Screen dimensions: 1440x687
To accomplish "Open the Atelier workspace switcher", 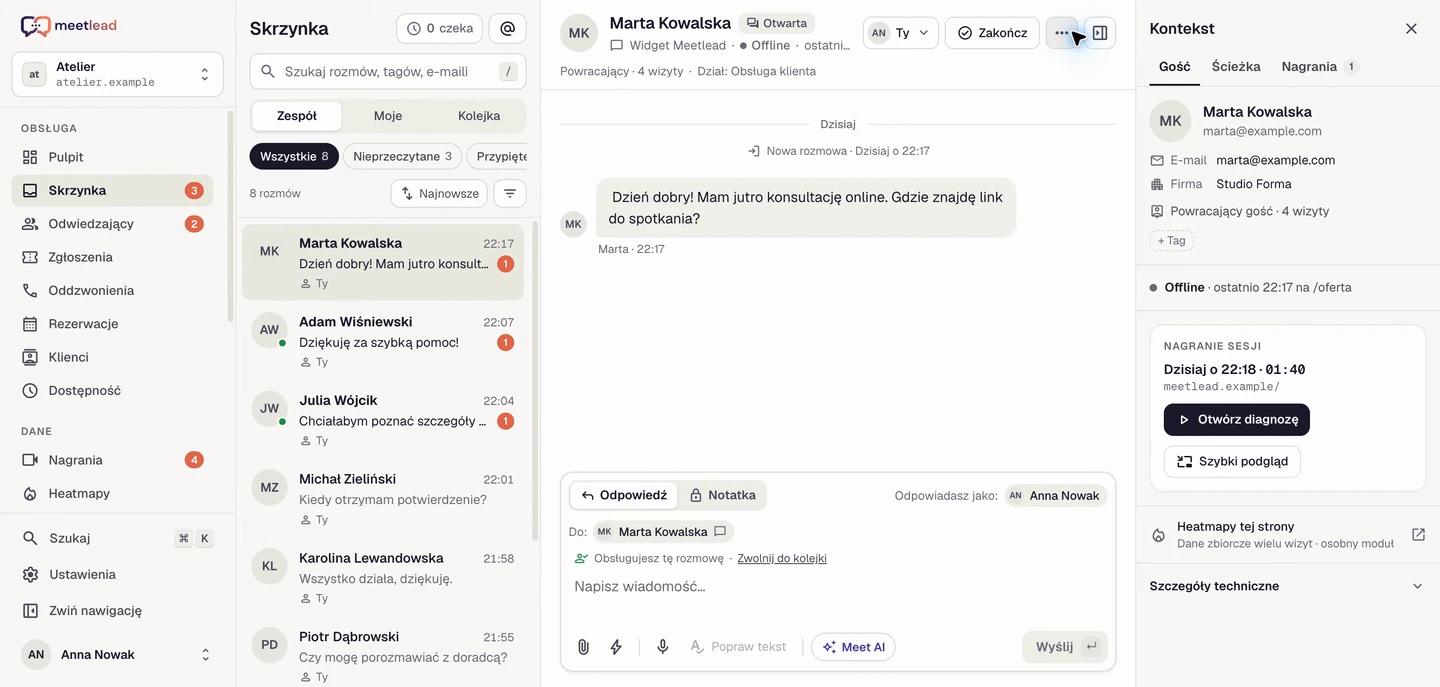I will click(118, 75).
